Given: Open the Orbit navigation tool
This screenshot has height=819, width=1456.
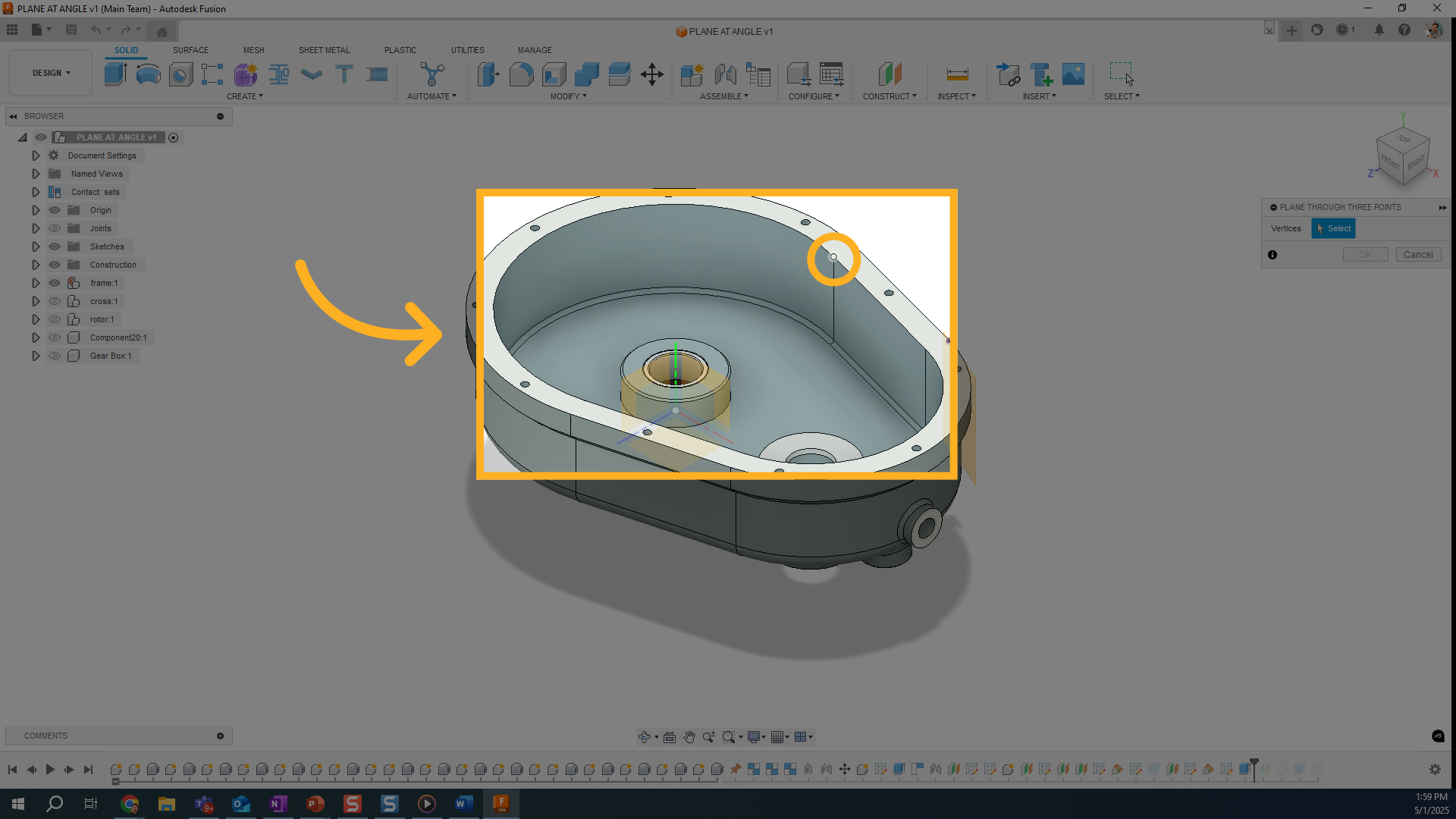Looking at the screenshot, I should [x=645, y=736].
